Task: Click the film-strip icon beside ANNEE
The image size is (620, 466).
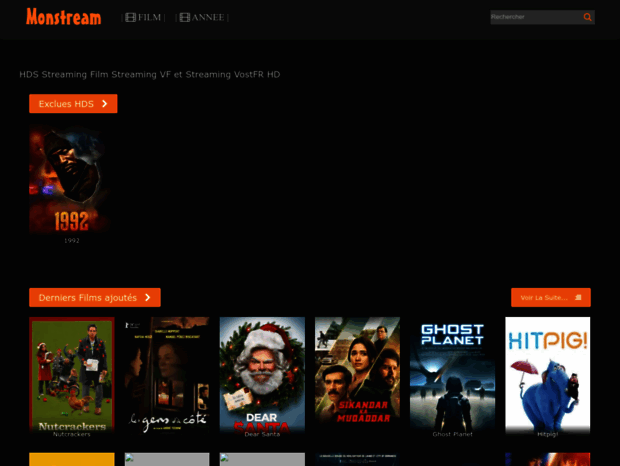Action: 184,17
